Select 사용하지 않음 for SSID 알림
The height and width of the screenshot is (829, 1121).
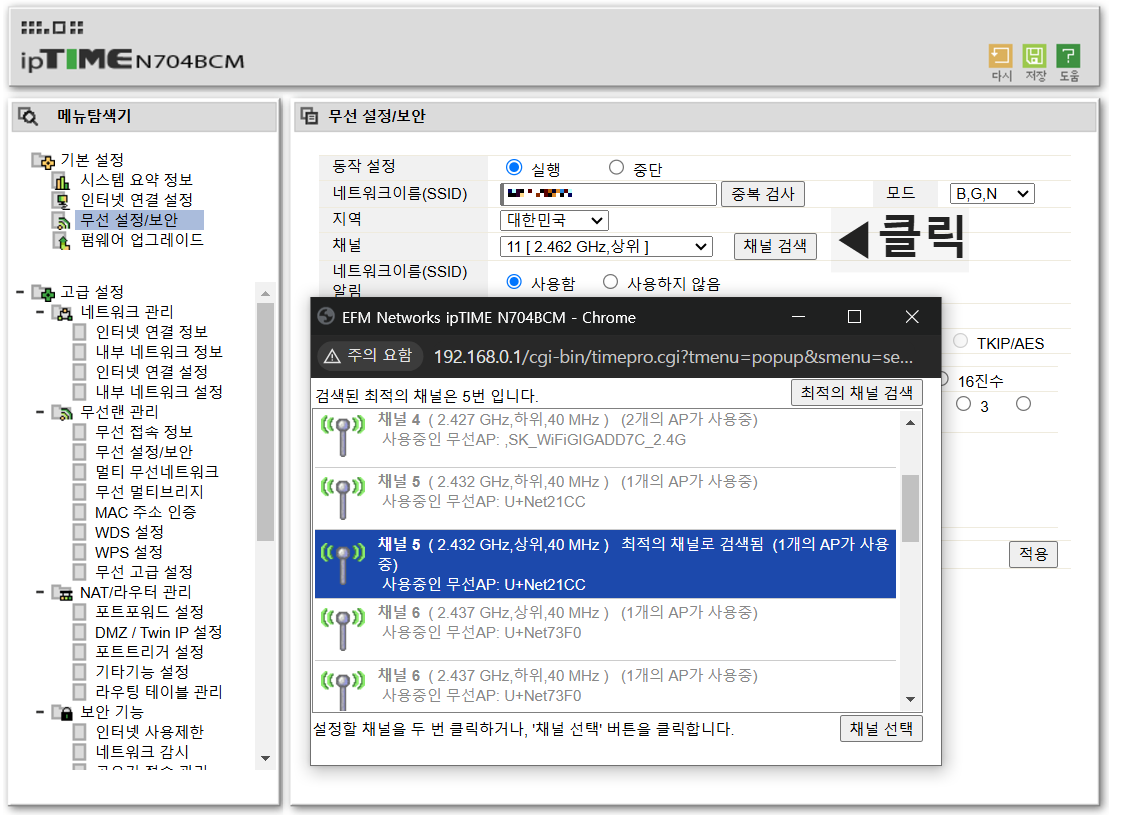coord(610,282)
